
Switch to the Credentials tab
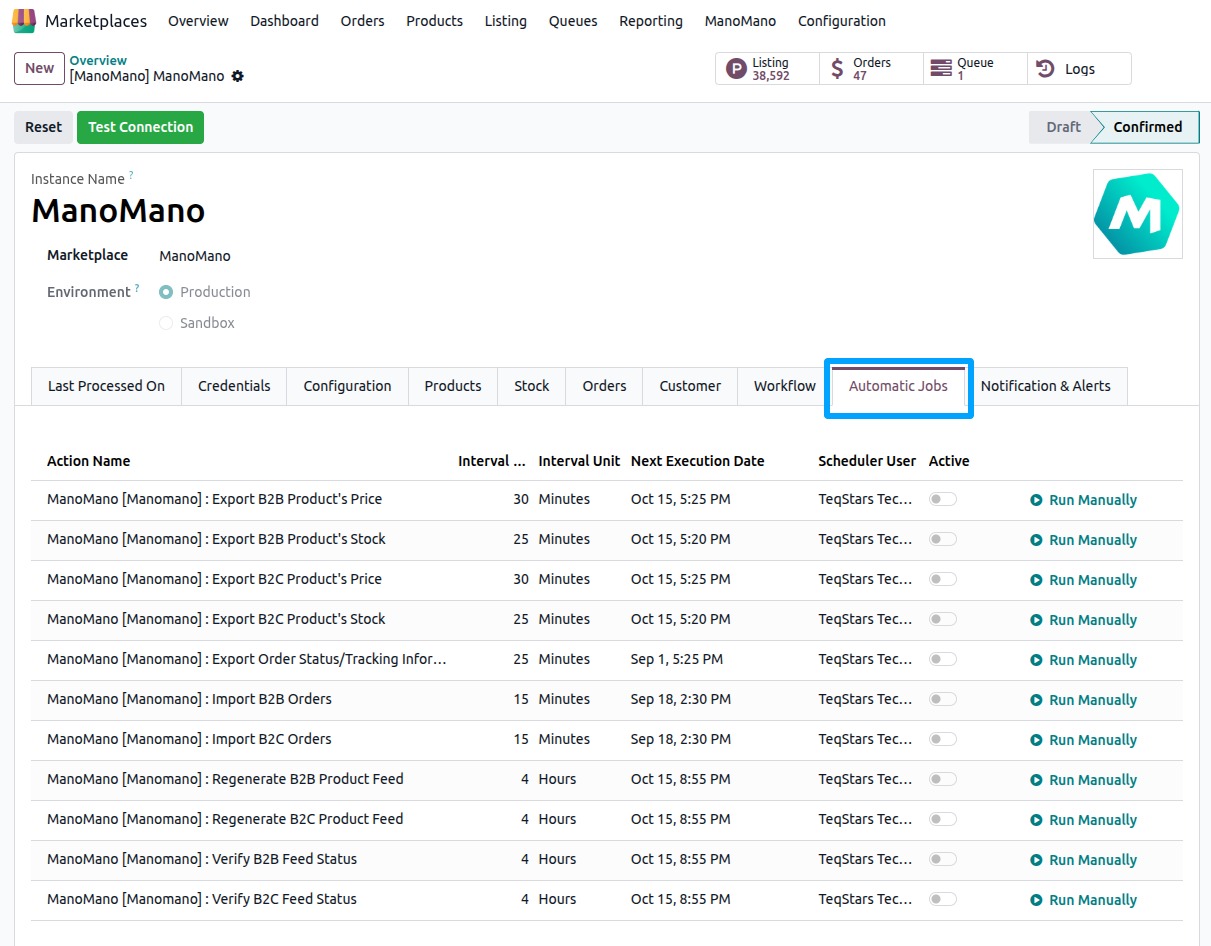[x=234, y=386]
